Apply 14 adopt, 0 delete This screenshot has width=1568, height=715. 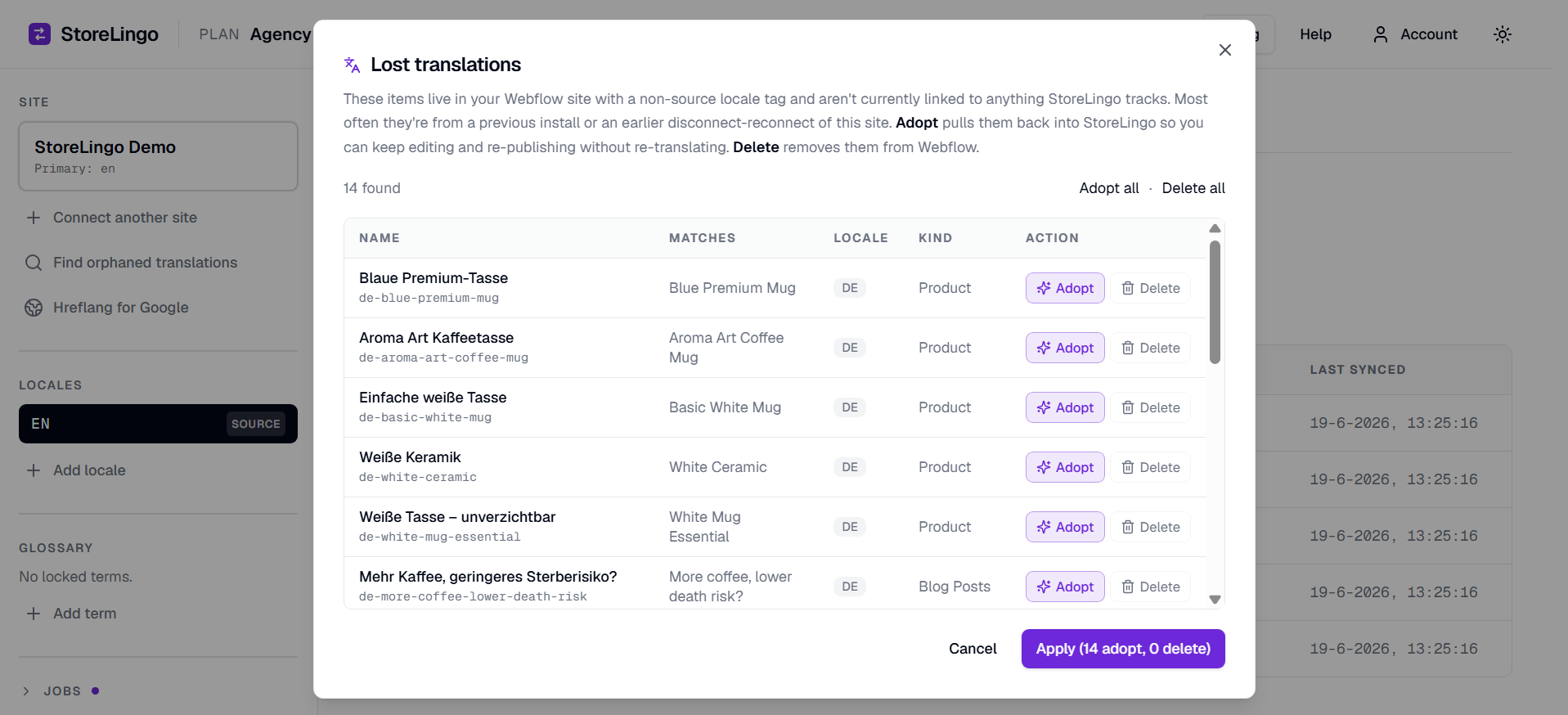coord(1123,649)
